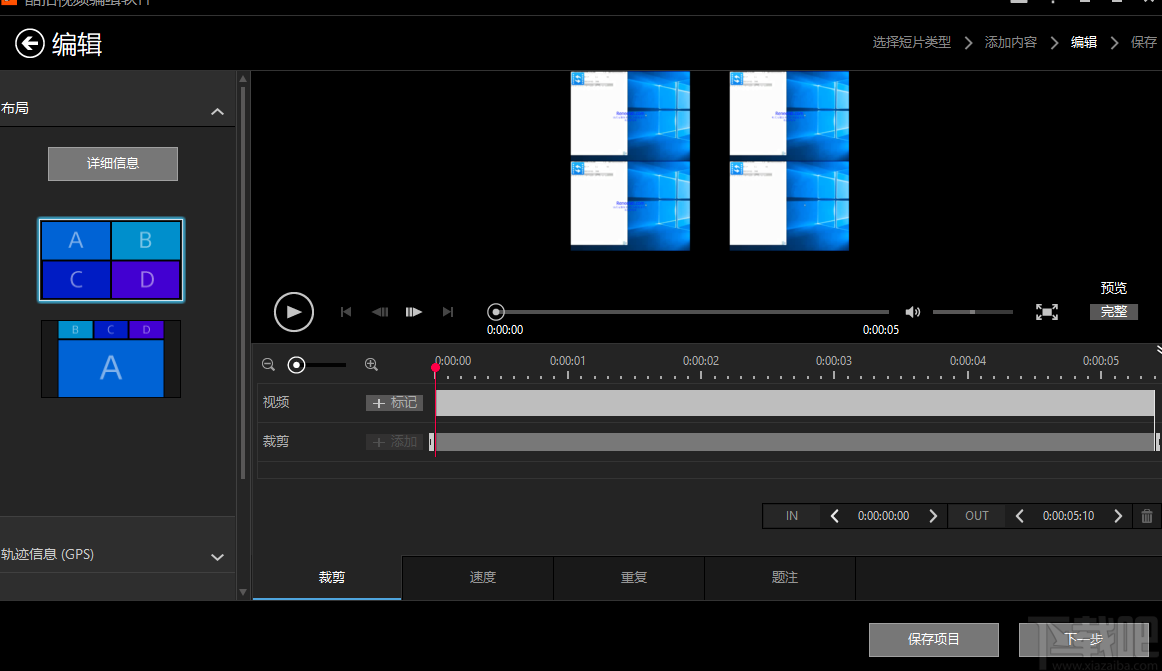Select the step-forward frame icon
This screenshot has height=671, width=1162.
tap(413, 311)
